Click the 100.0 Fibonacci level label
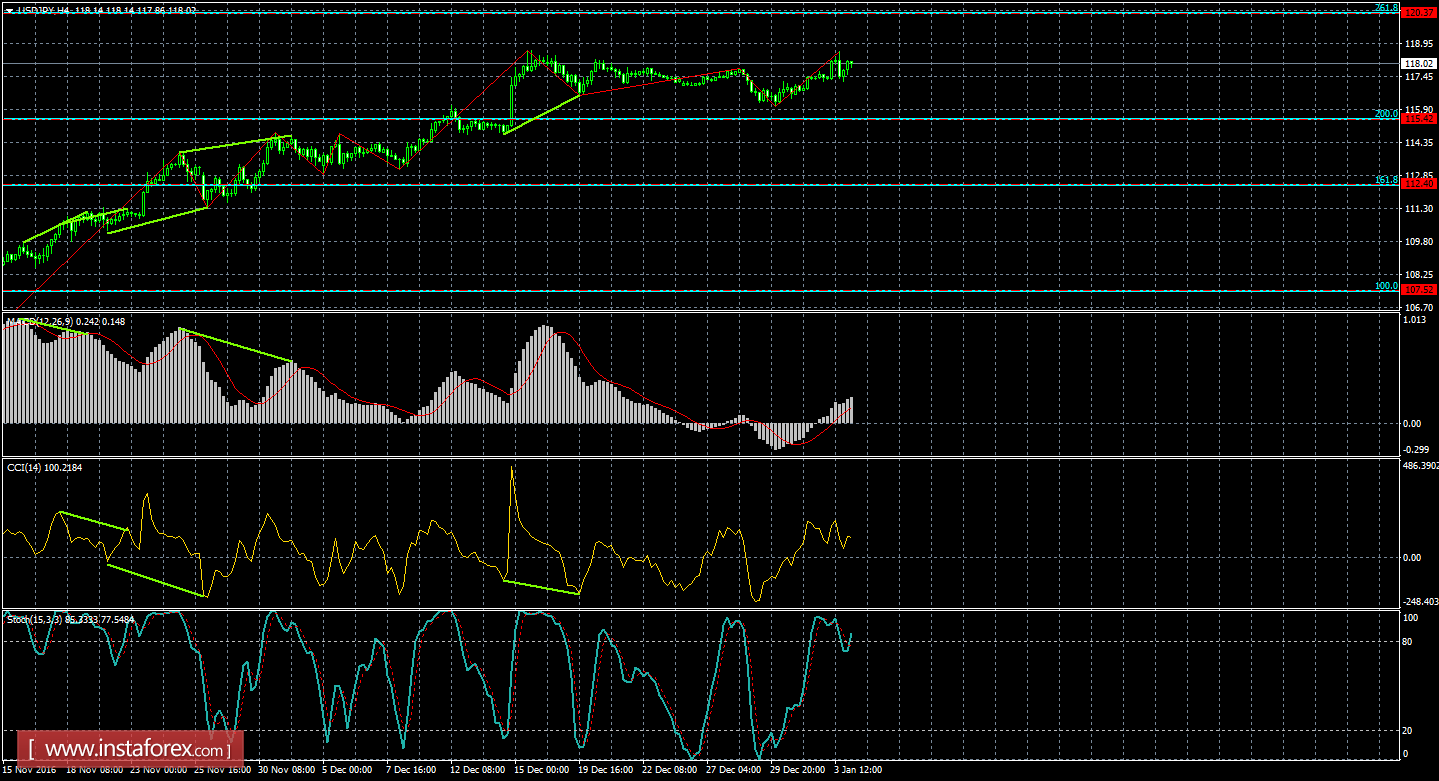This screenshot has width=1439, height=781. [1386, 286]
